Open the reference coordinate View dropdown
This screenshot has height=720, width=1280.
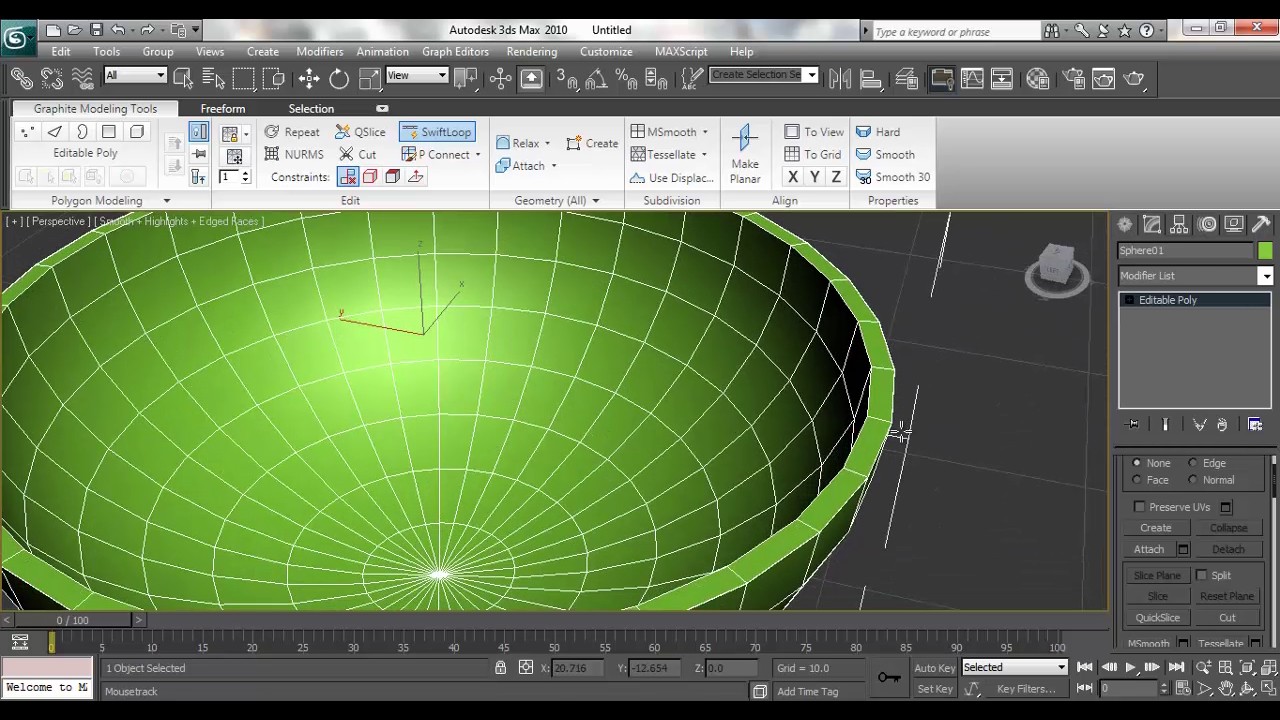417,75
